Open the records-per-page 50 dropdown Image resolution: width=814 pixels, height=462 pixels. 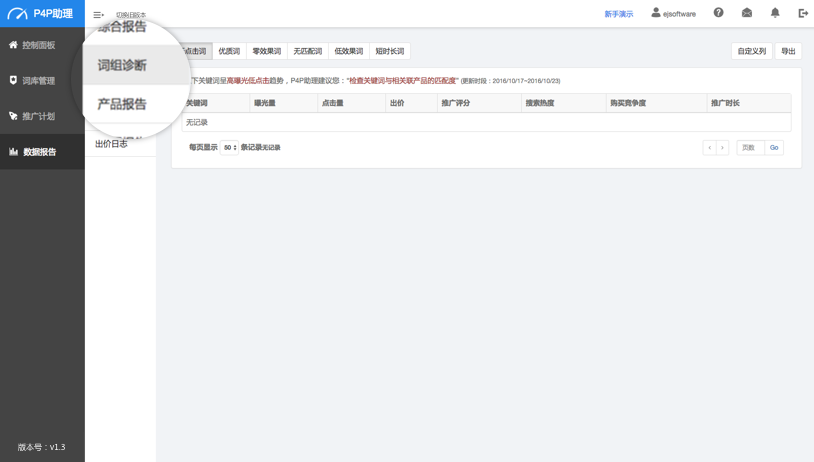229,147
